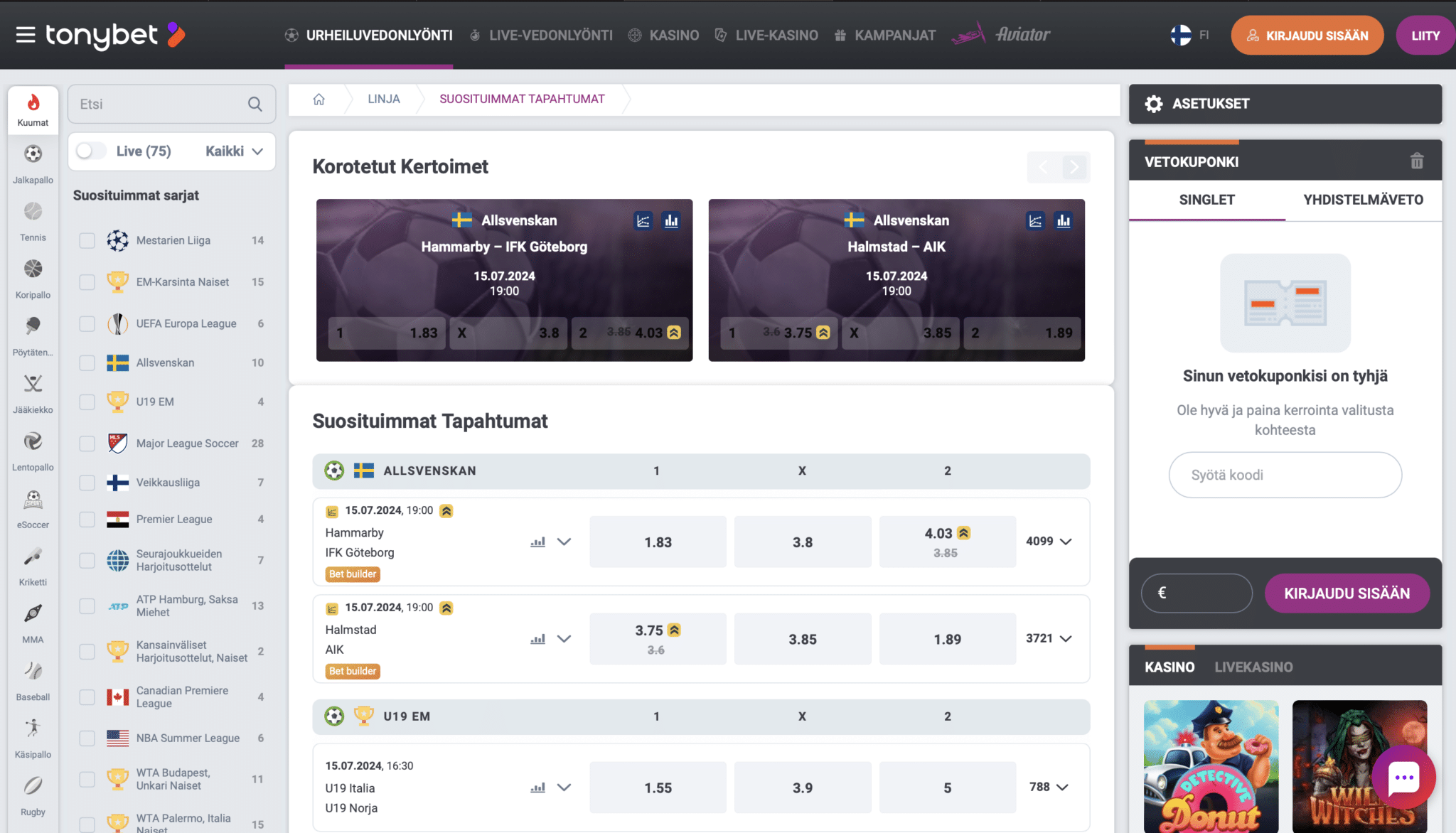Open Baseball category

[x=33, y=683]
